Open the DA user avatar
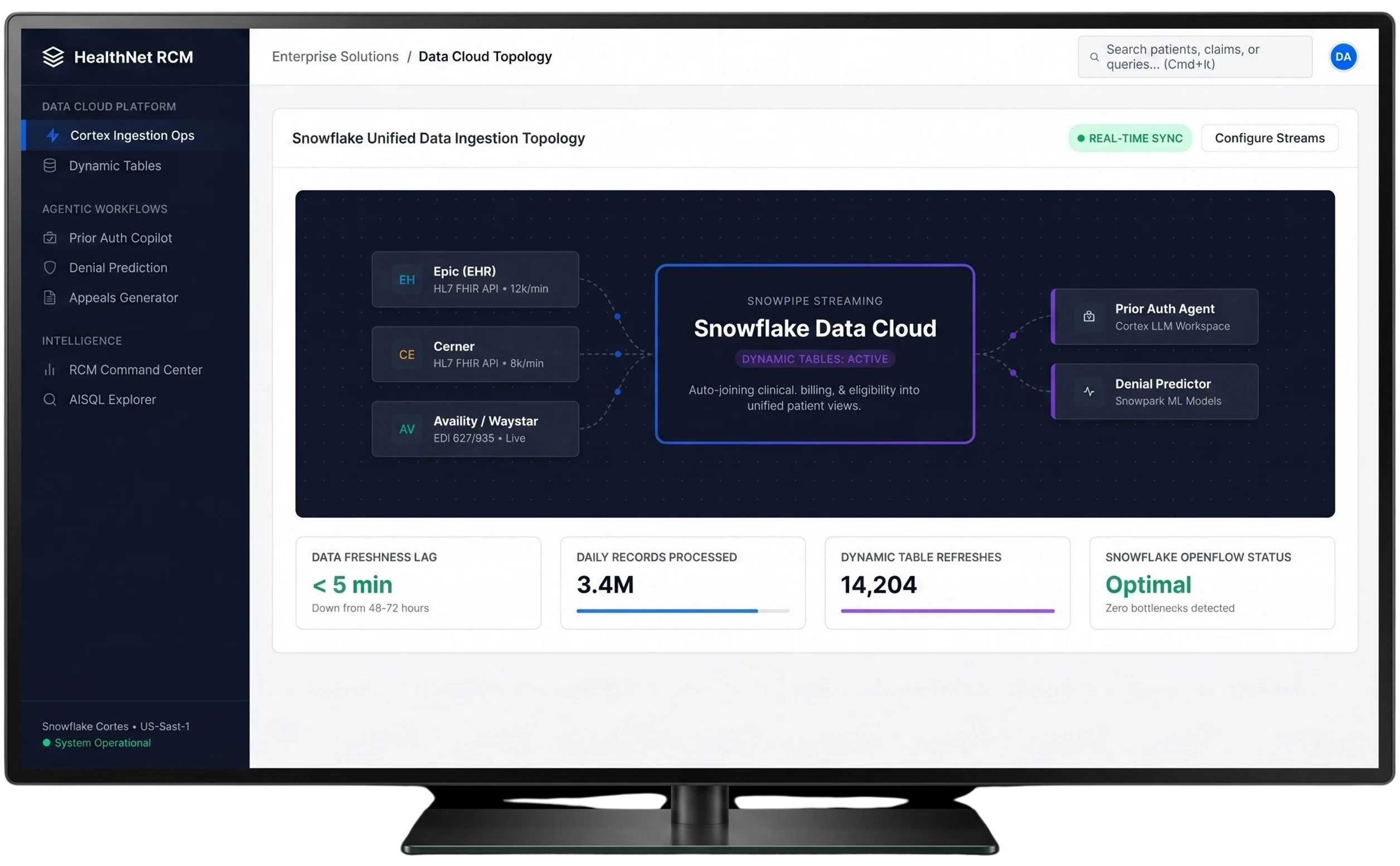Viewport: 1400px width, 866px height. point(1342,57)
